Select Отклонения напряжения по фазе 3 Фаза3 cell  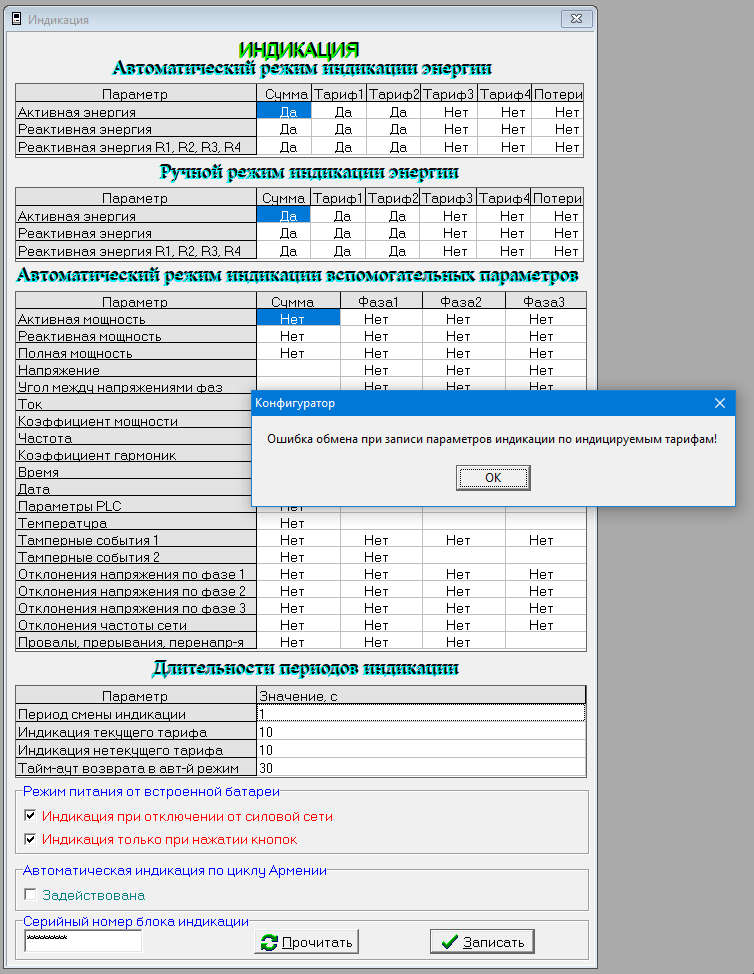click(545, 608)
